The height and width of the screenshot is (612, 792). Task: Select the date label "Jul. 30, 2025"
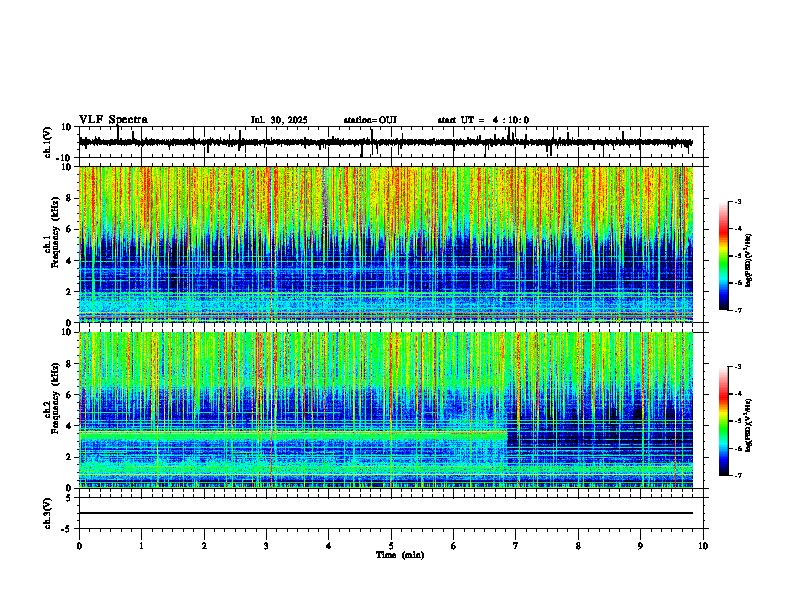pyautogui.click(x=279, y=120)
